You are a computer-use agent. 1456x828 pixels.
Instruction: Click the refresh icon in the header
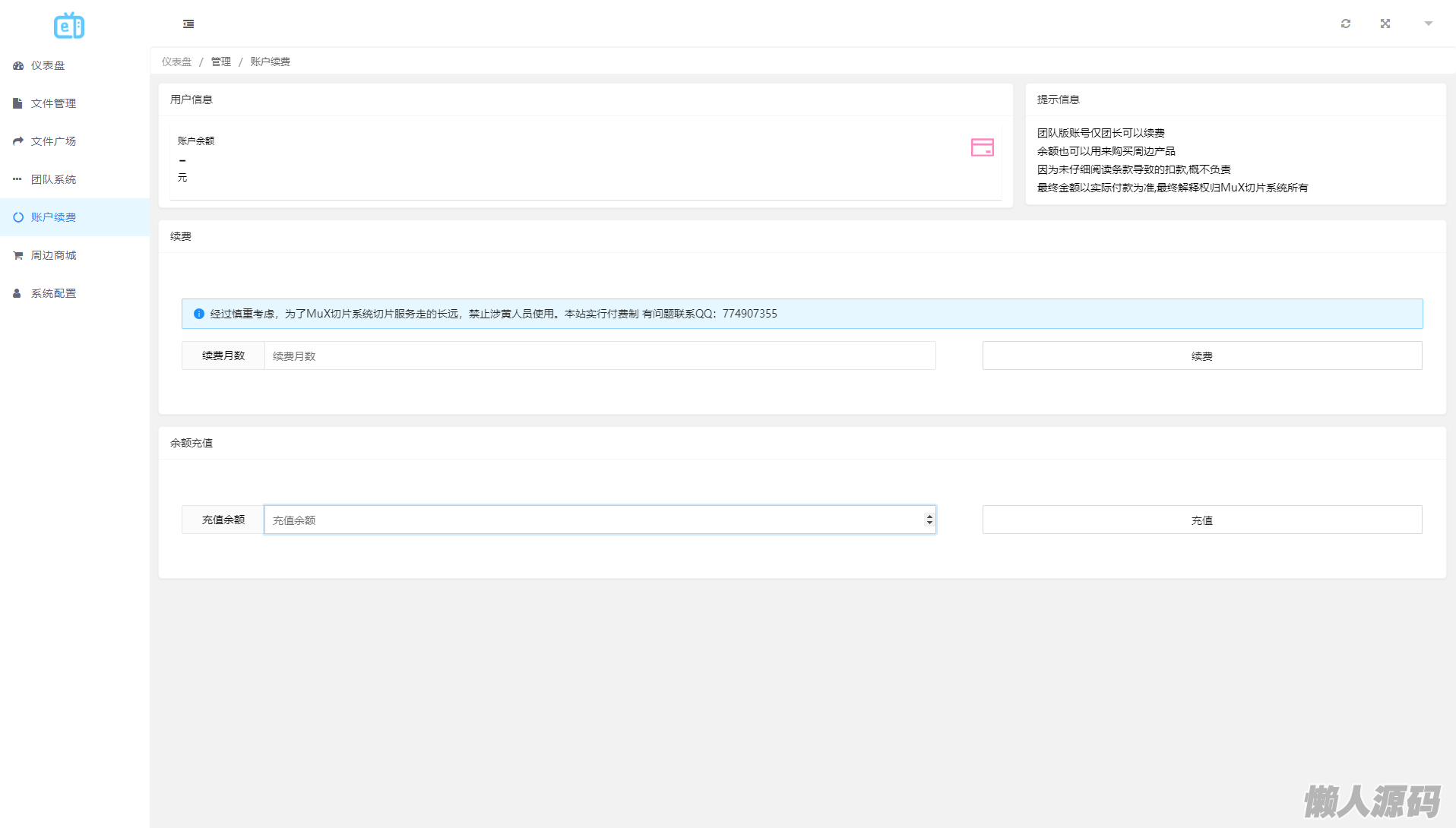(1346, 24)
